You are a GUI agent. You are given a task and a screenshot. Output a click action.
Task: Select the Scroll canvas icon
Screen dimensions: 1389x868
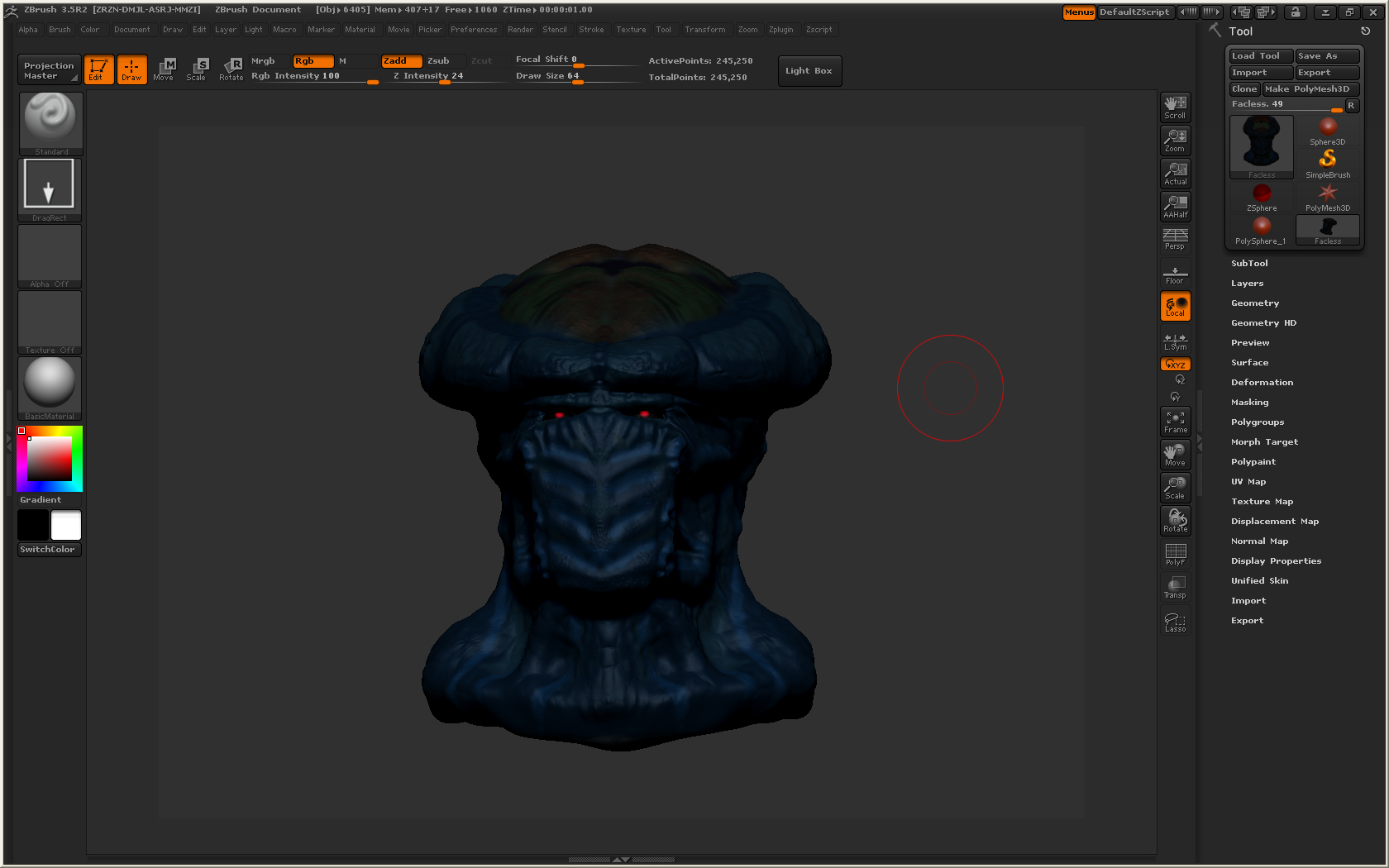[x=1175, y=107]
